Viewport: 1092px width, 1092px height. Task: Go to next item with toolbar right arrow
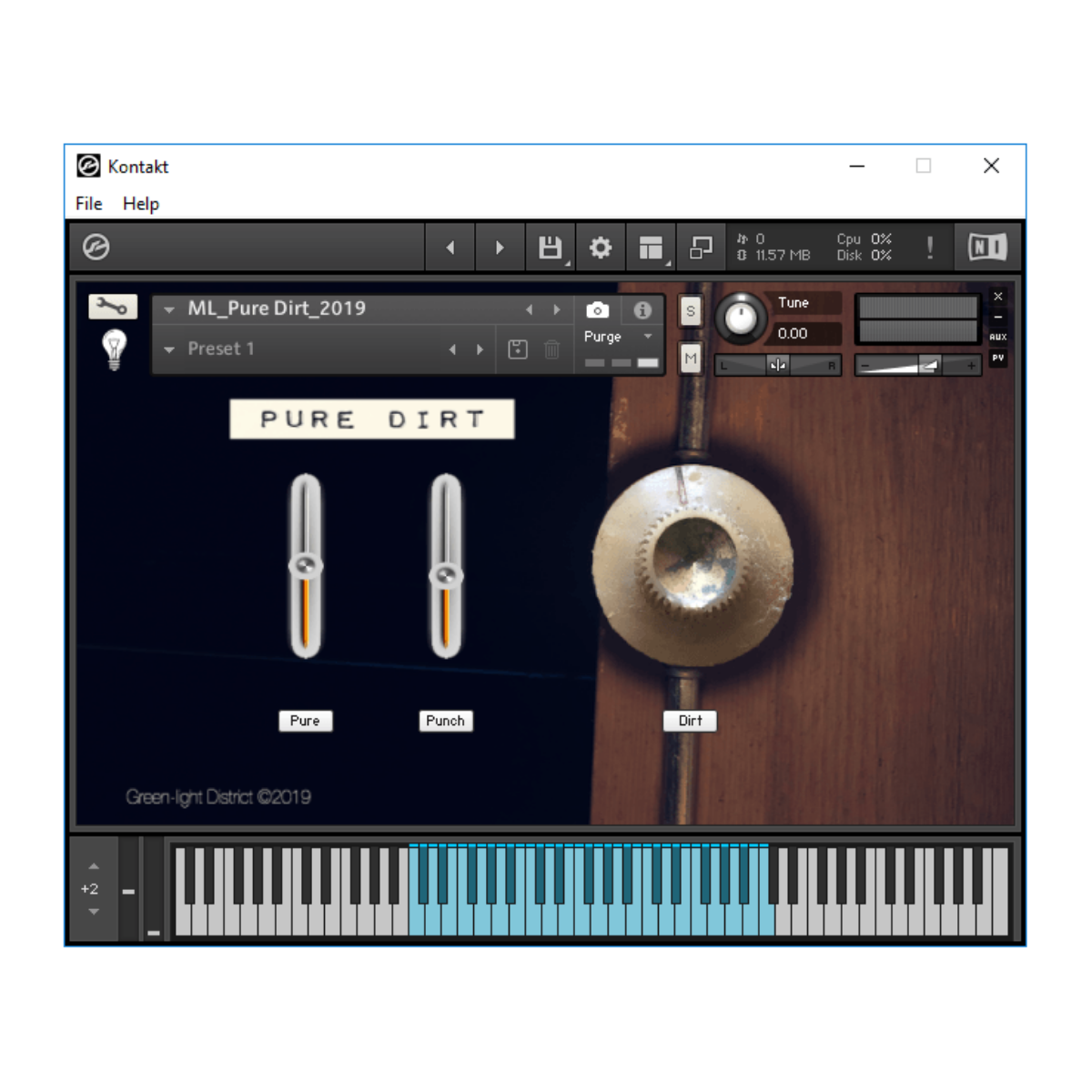(500, 248)
